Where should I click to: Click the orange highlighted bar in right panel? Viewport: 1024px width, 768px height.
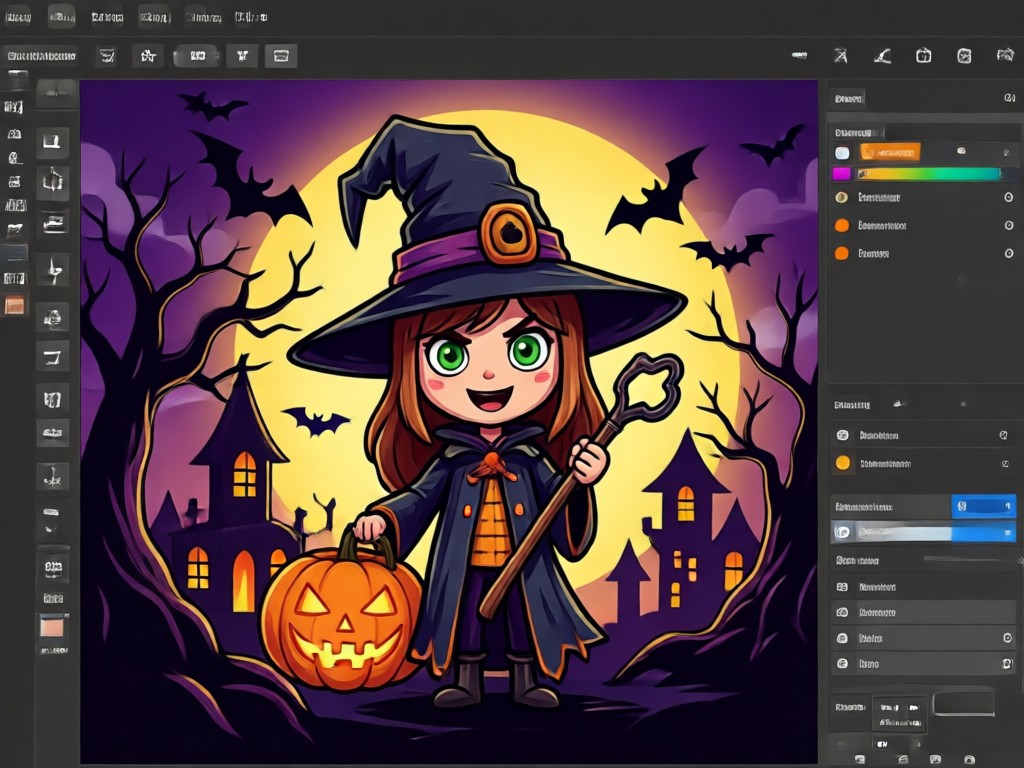pyautogui.click(x=889, y=153)
